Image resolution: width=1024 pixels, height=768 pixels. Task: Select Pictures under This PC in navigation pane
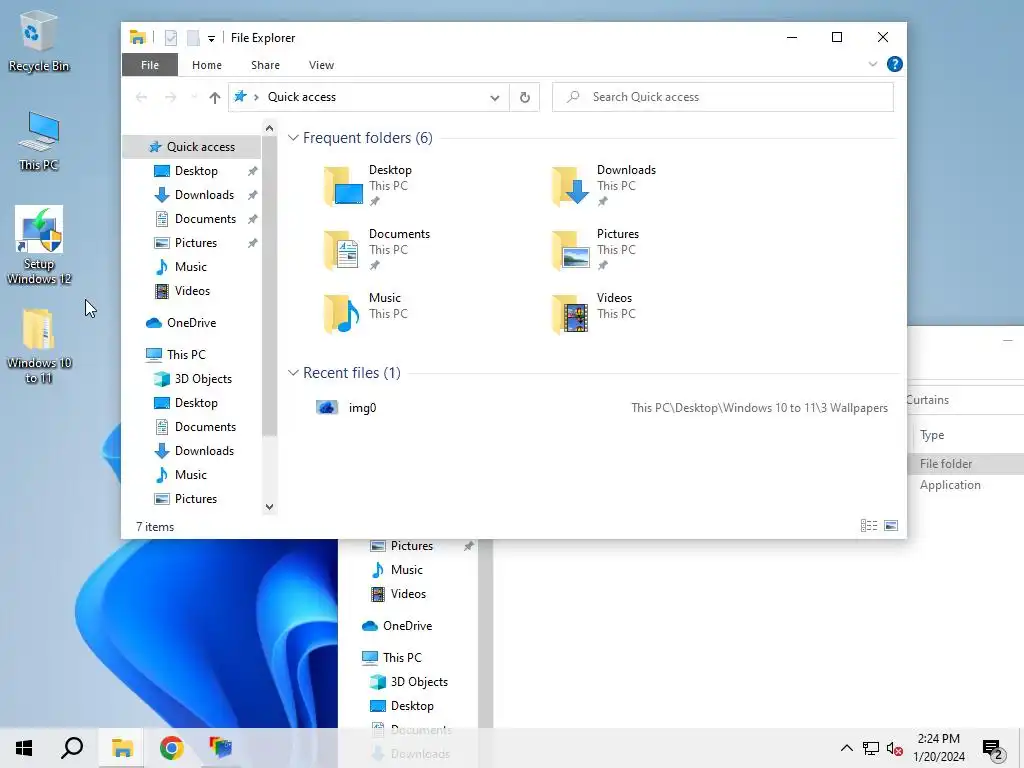point(195,499)
